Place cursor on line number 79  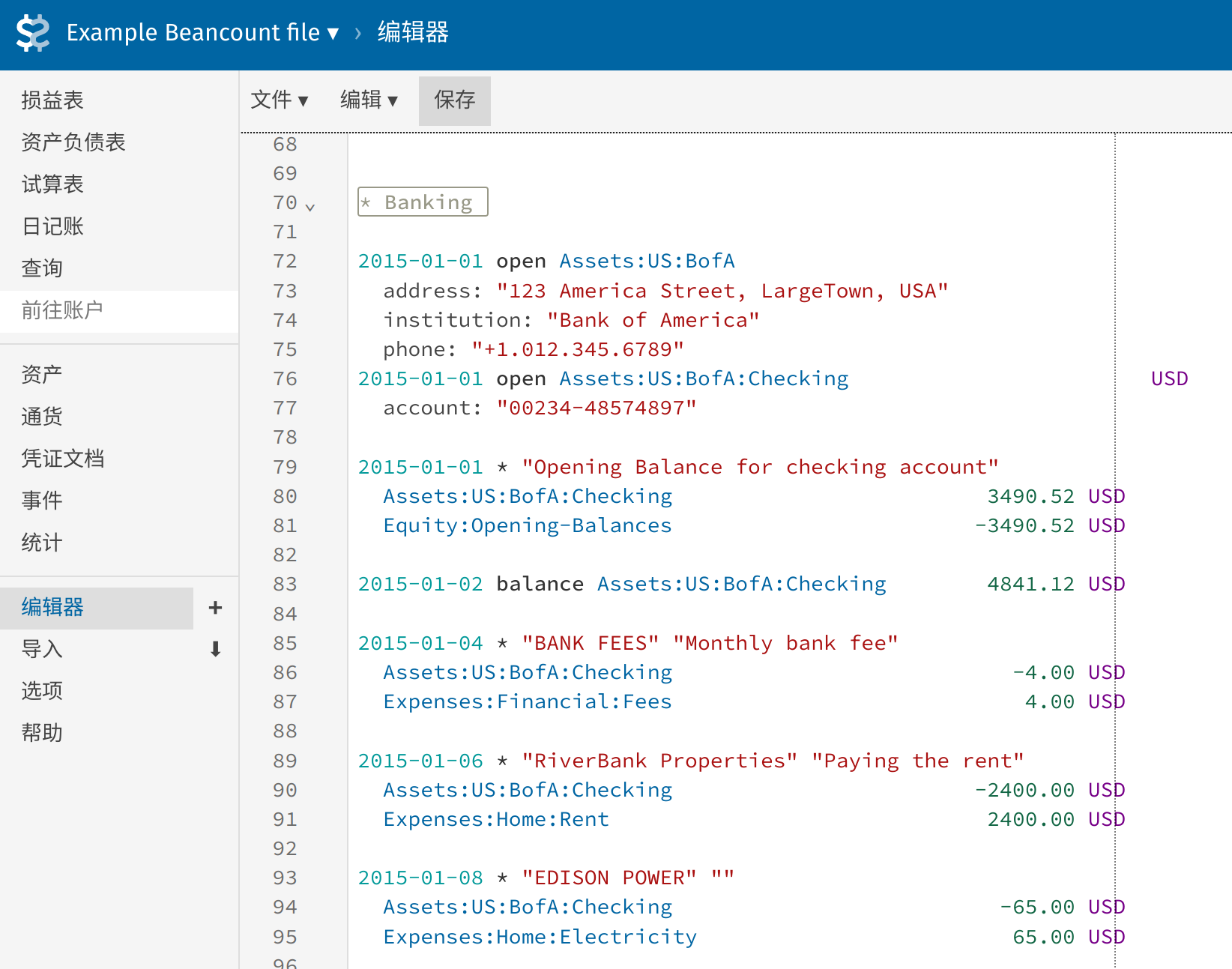click(285, 468)
